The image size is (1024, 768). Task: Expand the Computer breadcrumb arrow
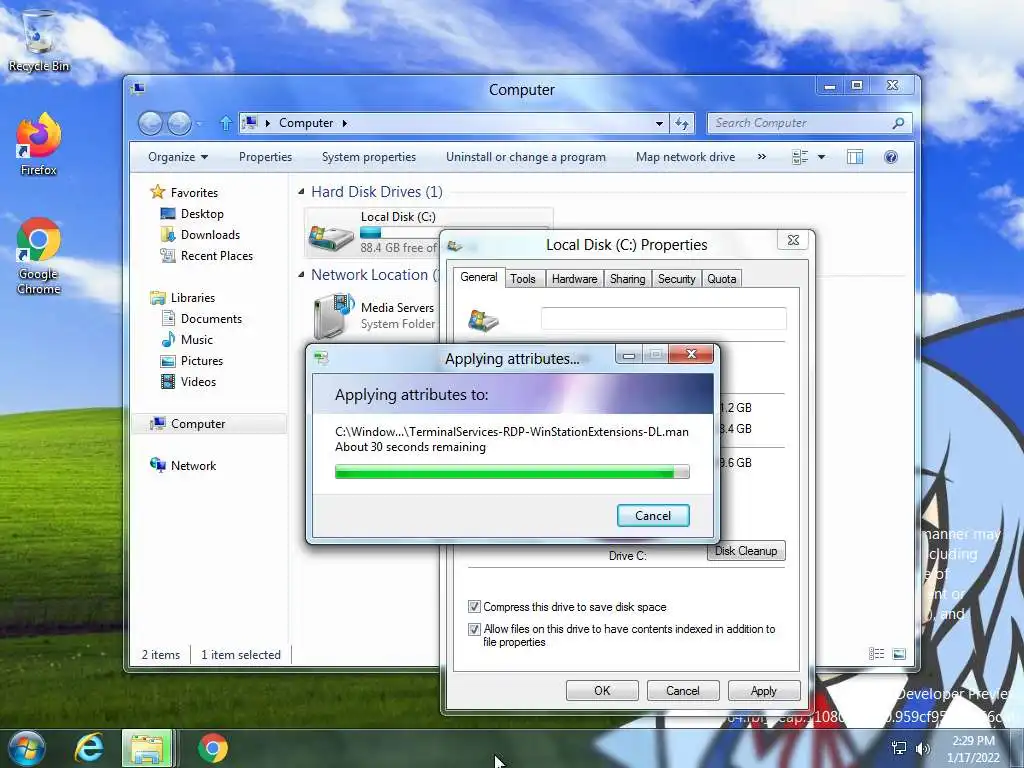click(345, 123)
